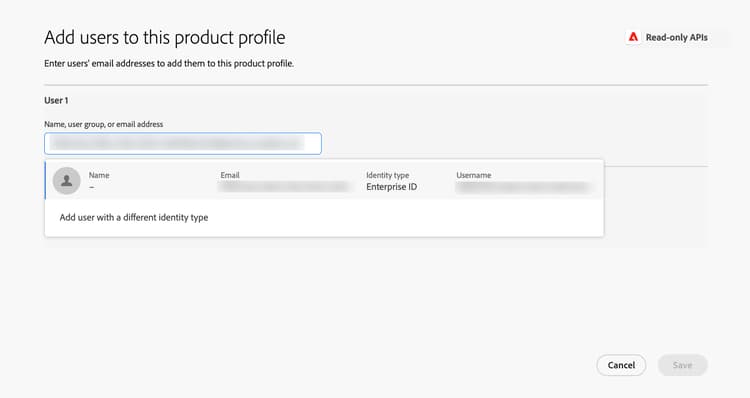Image resolution: width=750 pixels, height=398 pixels.
Task: Click the Username column label
Action: (474, 175)
